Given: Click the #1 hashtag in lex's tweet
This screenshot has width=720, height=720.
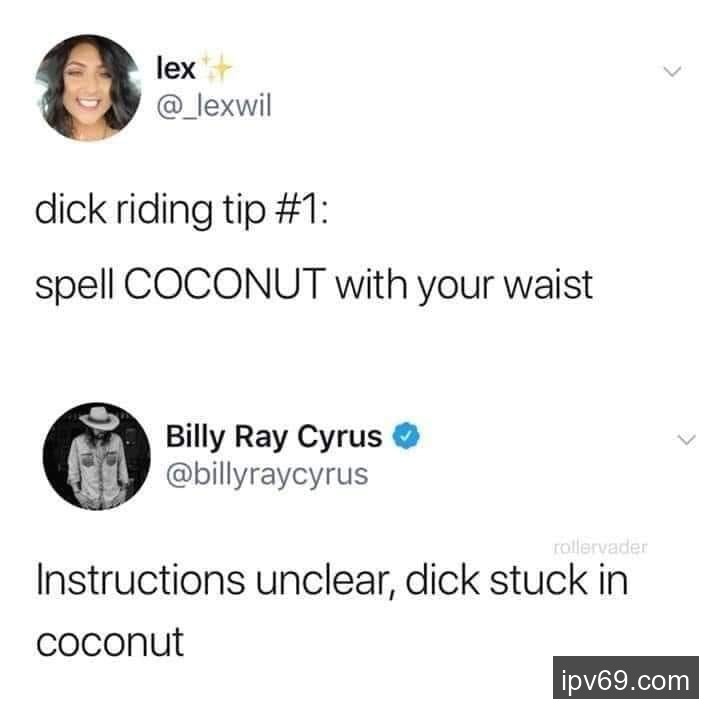Looking at the screenshot, I should pyautogui.click(x=297, y=211).
